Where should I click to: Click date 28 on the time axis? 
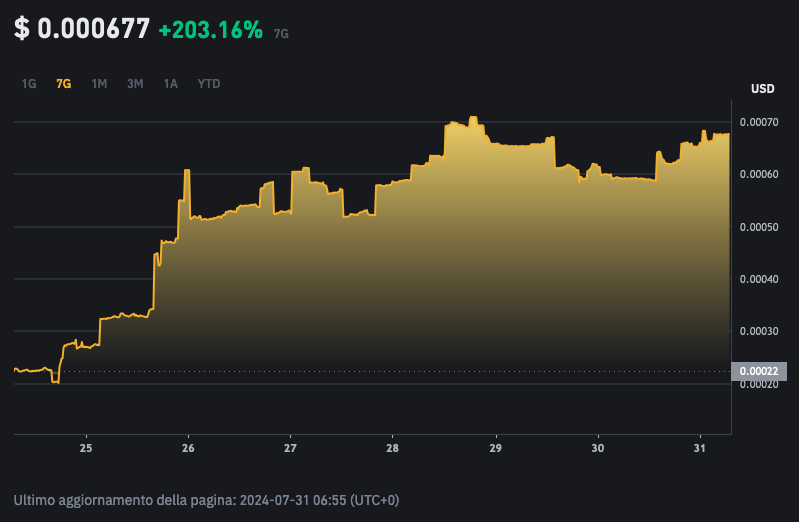pos(393,450)
